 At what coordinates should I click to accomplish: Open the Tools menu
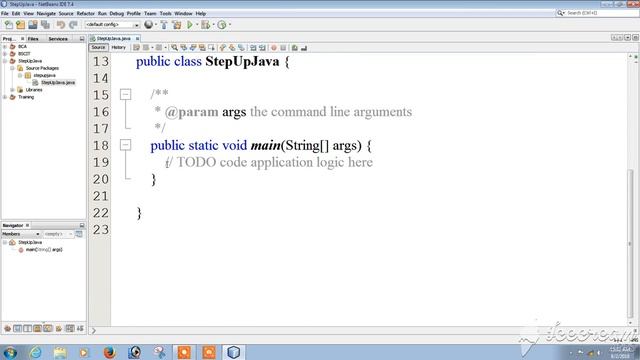click(x=165, y=13)
